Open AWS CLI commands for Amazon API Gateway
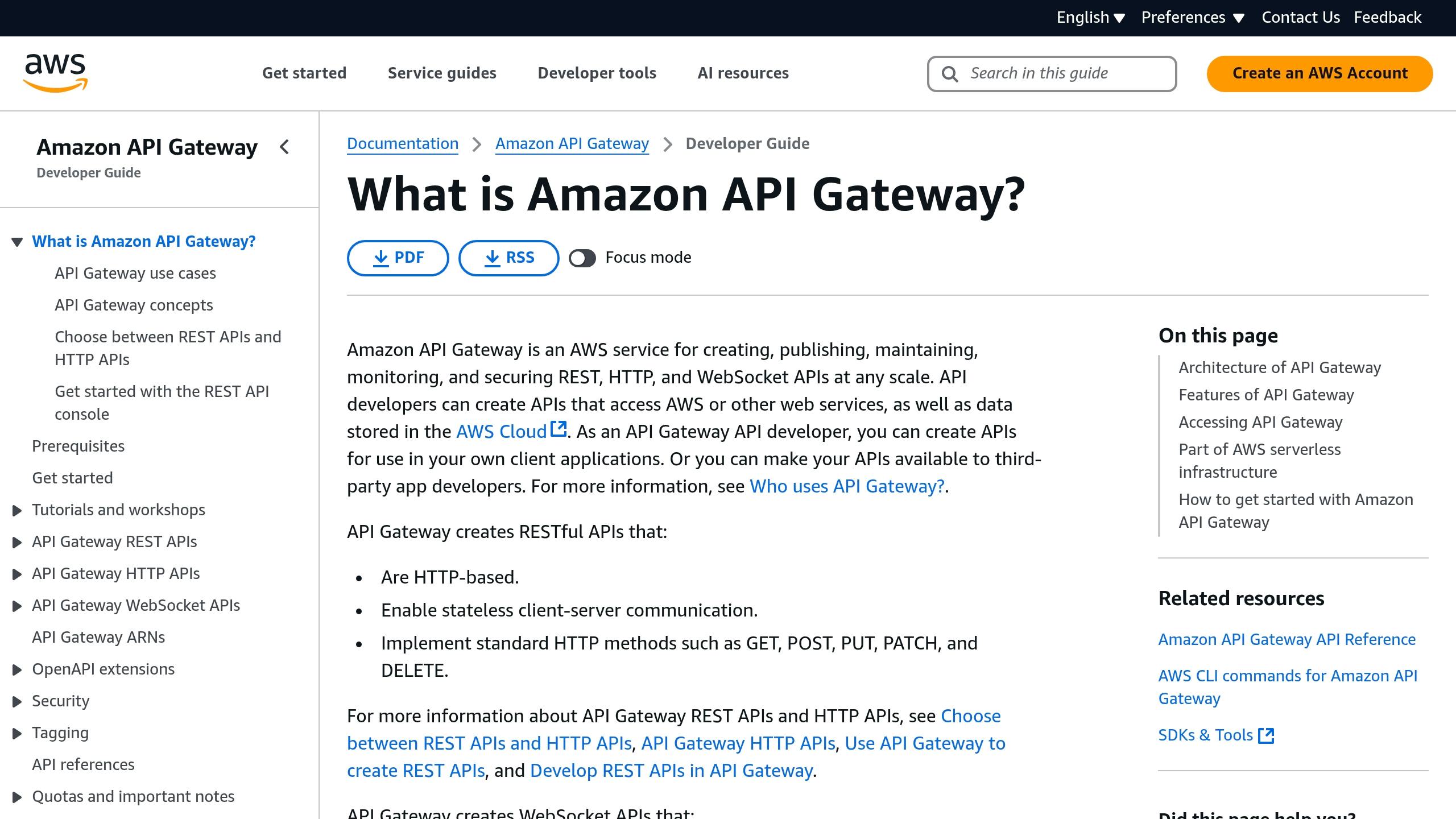The height and width of the screenshot is (819, 1456). click(1288, 687)
